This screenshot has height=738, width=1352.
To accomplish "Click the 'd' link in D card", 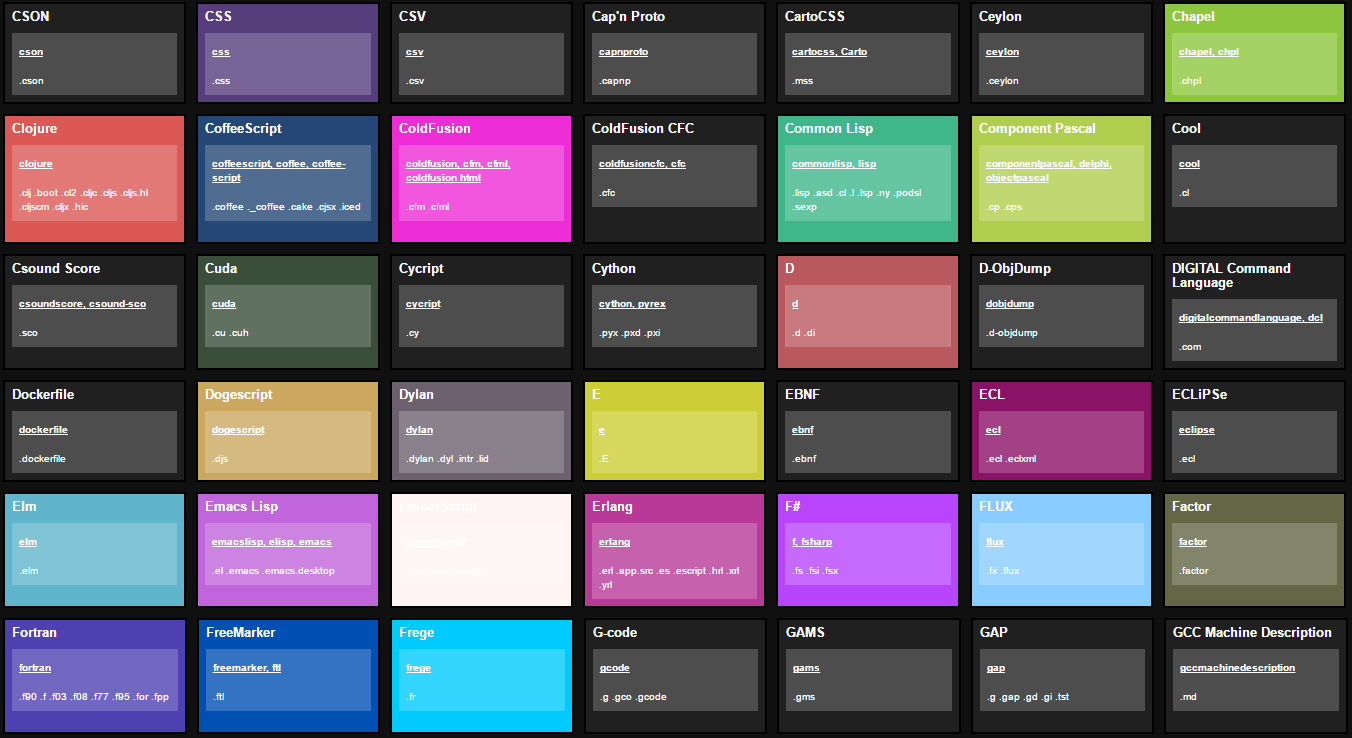I will [x=795, y=304].
